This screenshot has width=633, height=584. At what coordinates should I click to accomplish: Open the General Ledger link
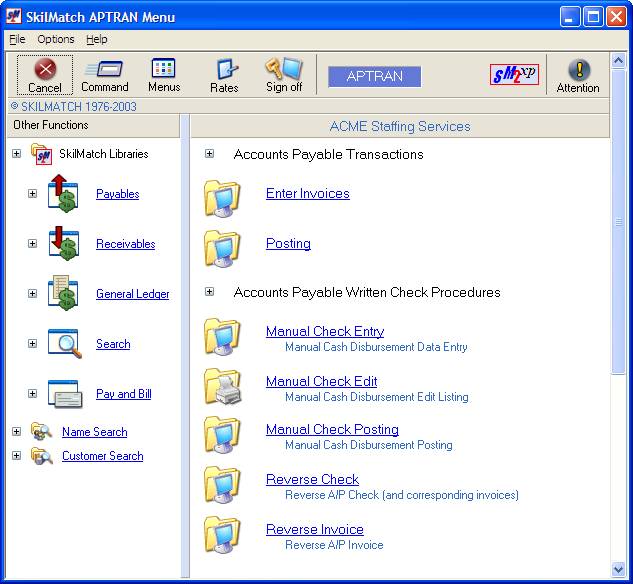point(132,294)
